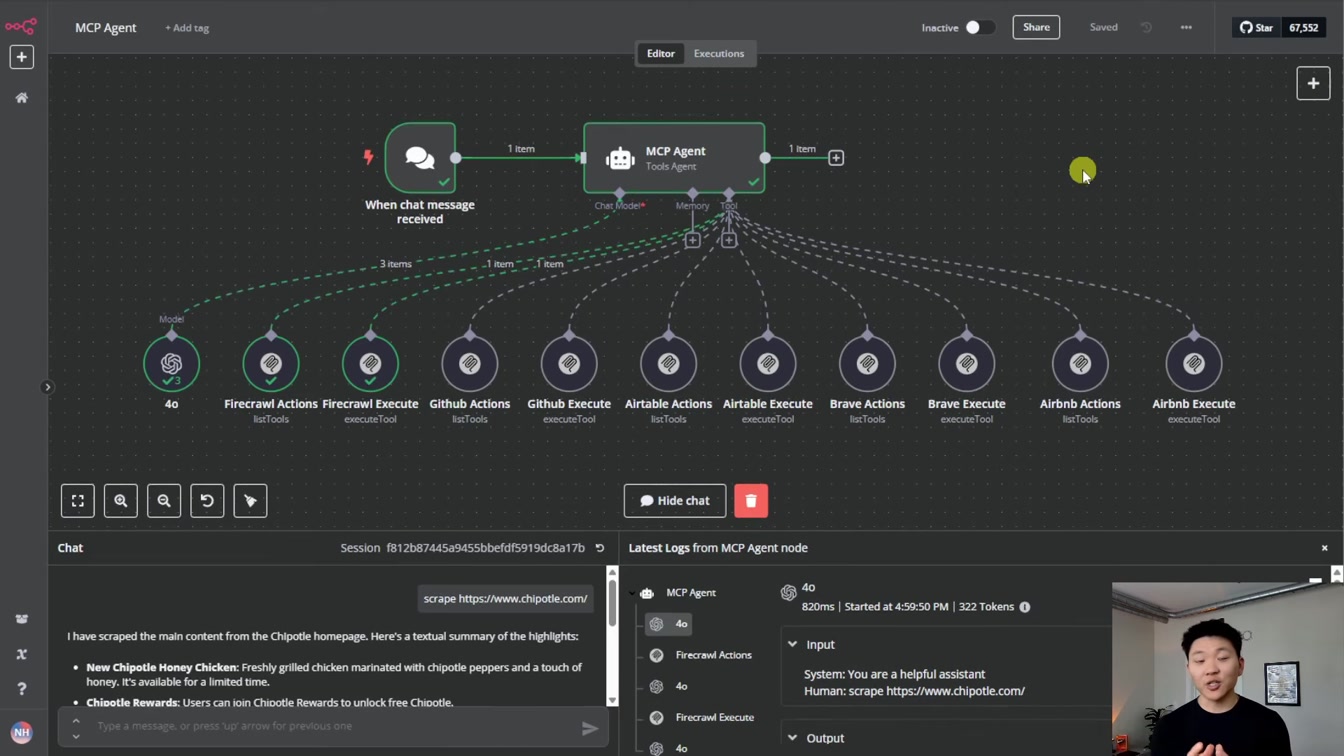Click the chat message input field
The height and width of the screenshot is (756, 1344).
335,726
